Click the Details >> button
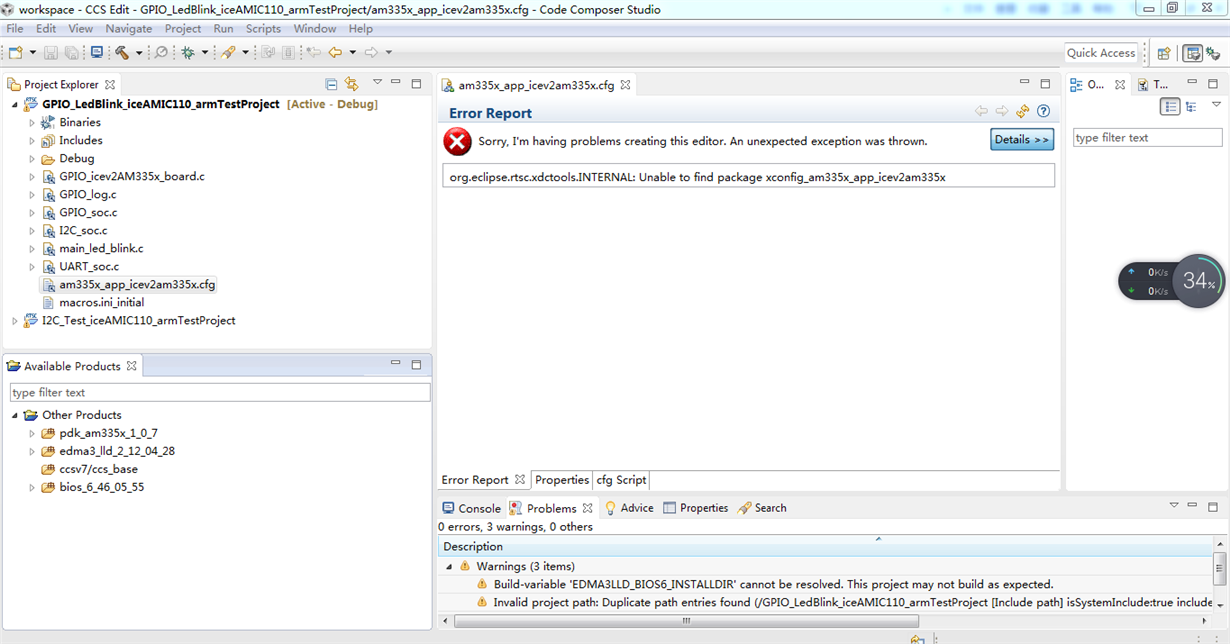 pos(1022,140)
